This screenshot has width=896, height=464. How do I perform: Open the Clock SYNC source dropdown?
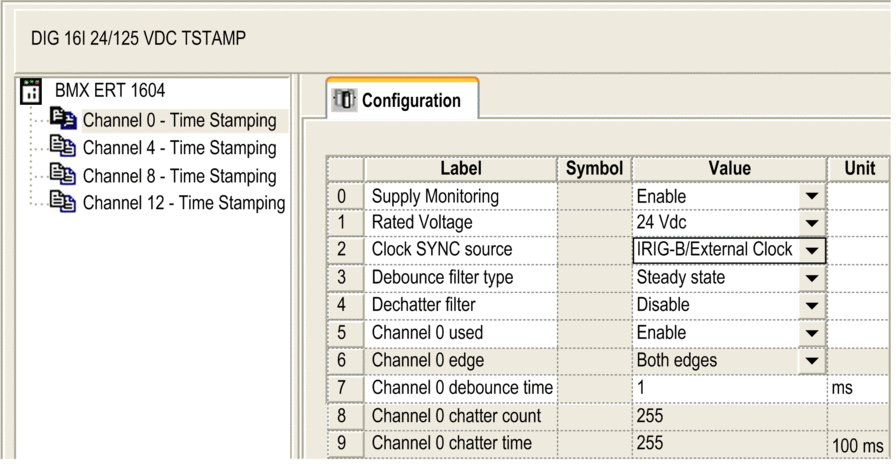point(811,250)
